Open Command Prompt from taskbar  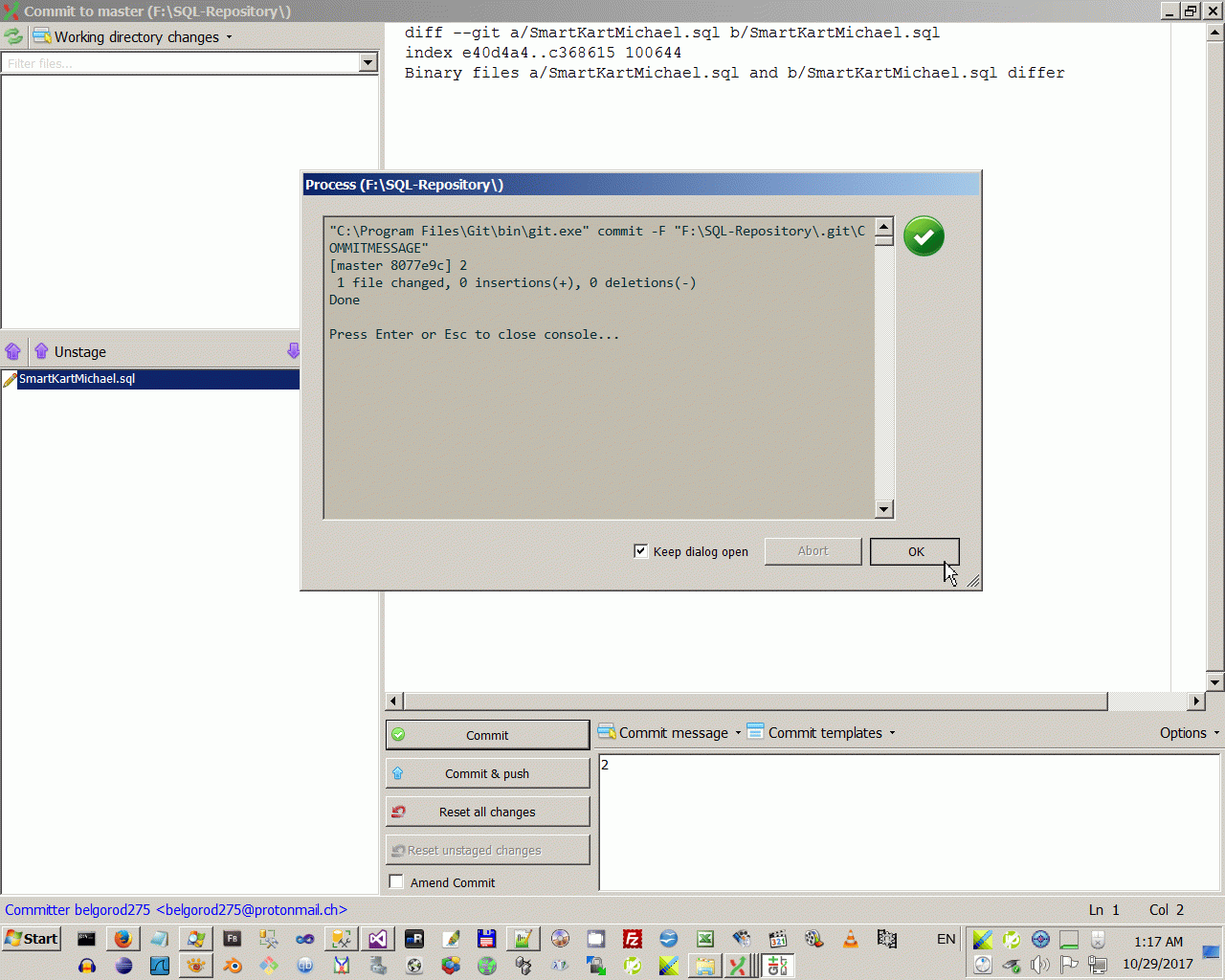(x=86, y=939)
